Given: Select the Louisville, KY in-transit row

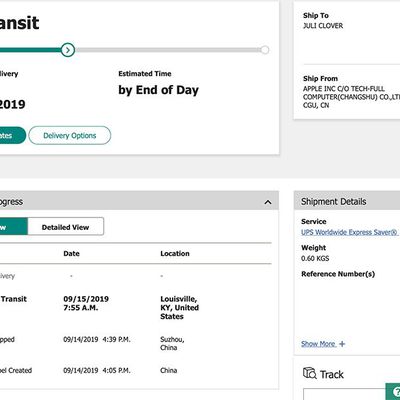Looking at the screenshot, I should (136, 307).
